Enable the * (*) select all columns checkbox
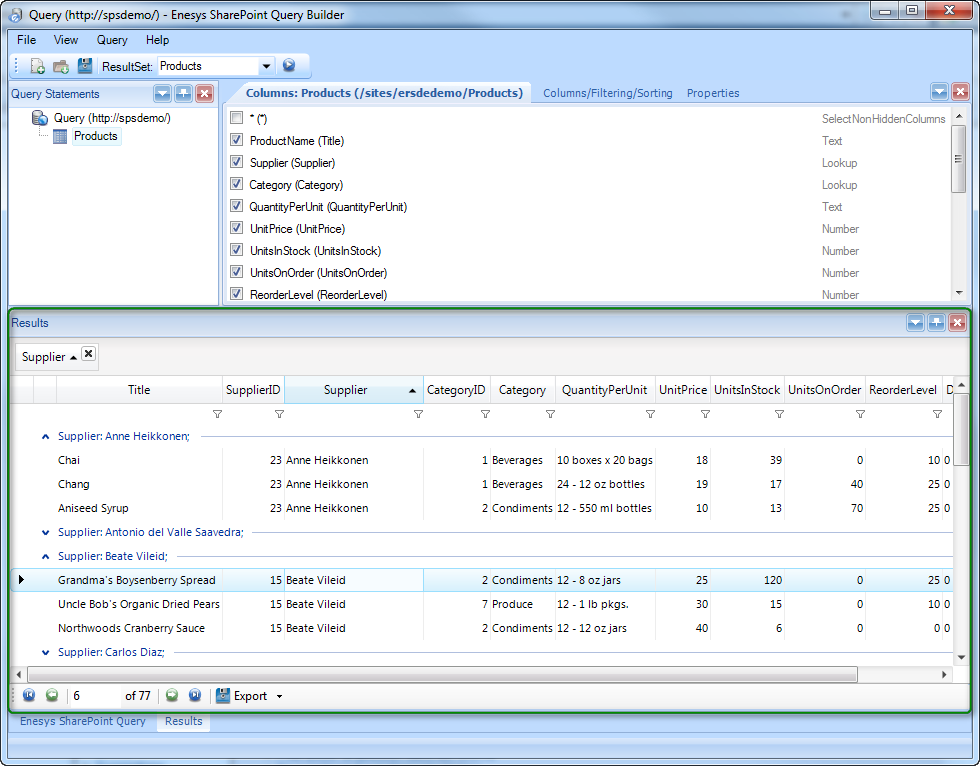This screenshot has height=766, width=980. tap(237, 119)
